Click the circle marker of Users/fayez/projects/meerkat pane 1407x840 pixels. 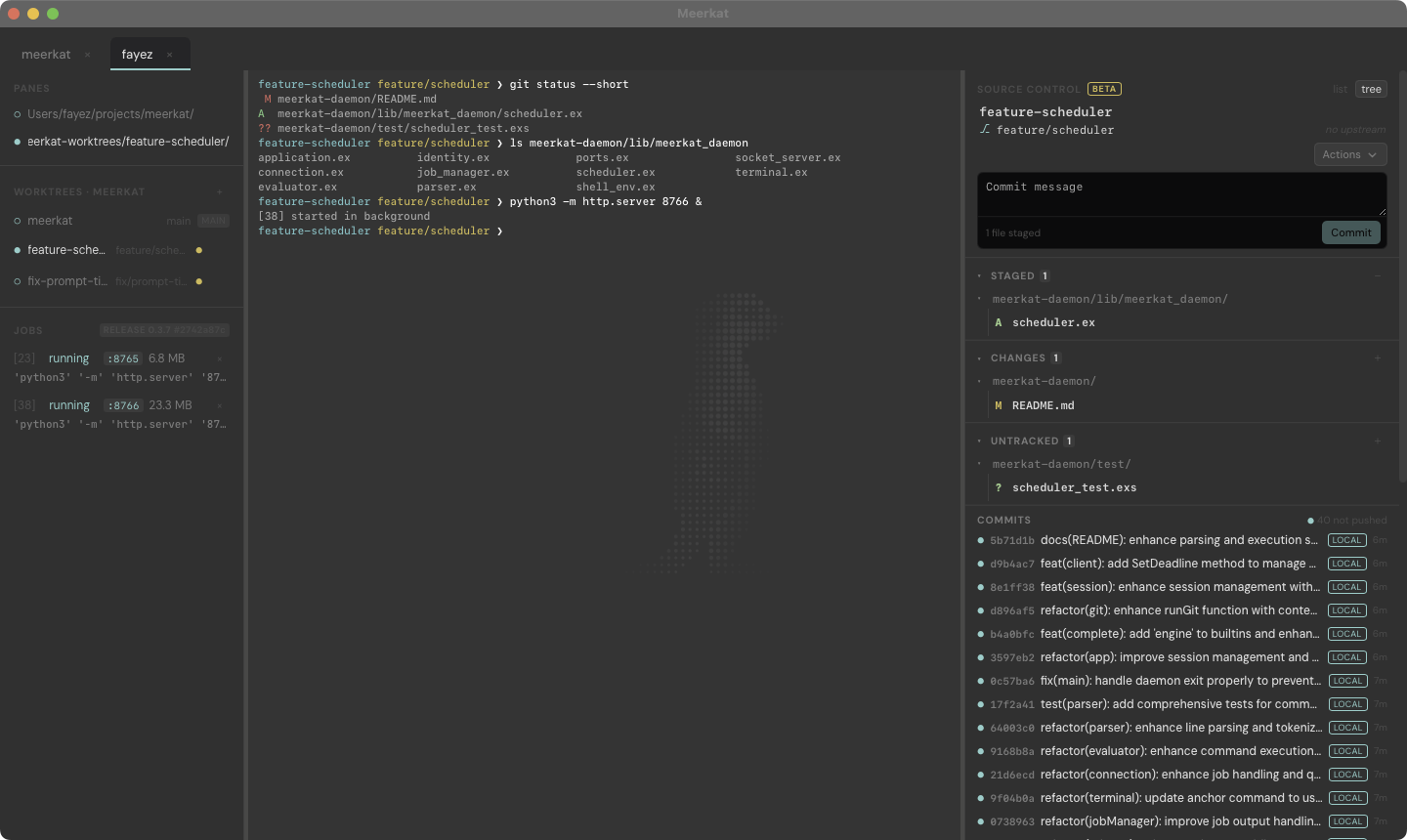pos(18,115)
